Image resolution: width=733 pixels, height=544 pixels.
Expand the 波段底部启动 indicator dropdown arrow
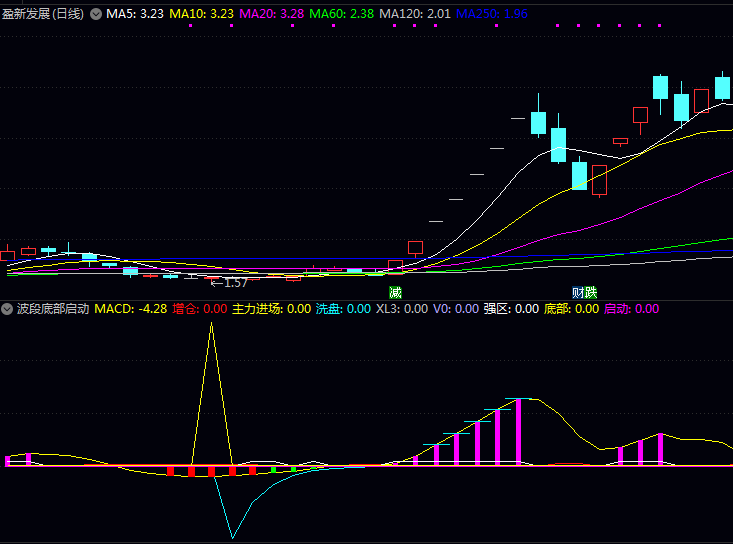[x=8, y=309]
